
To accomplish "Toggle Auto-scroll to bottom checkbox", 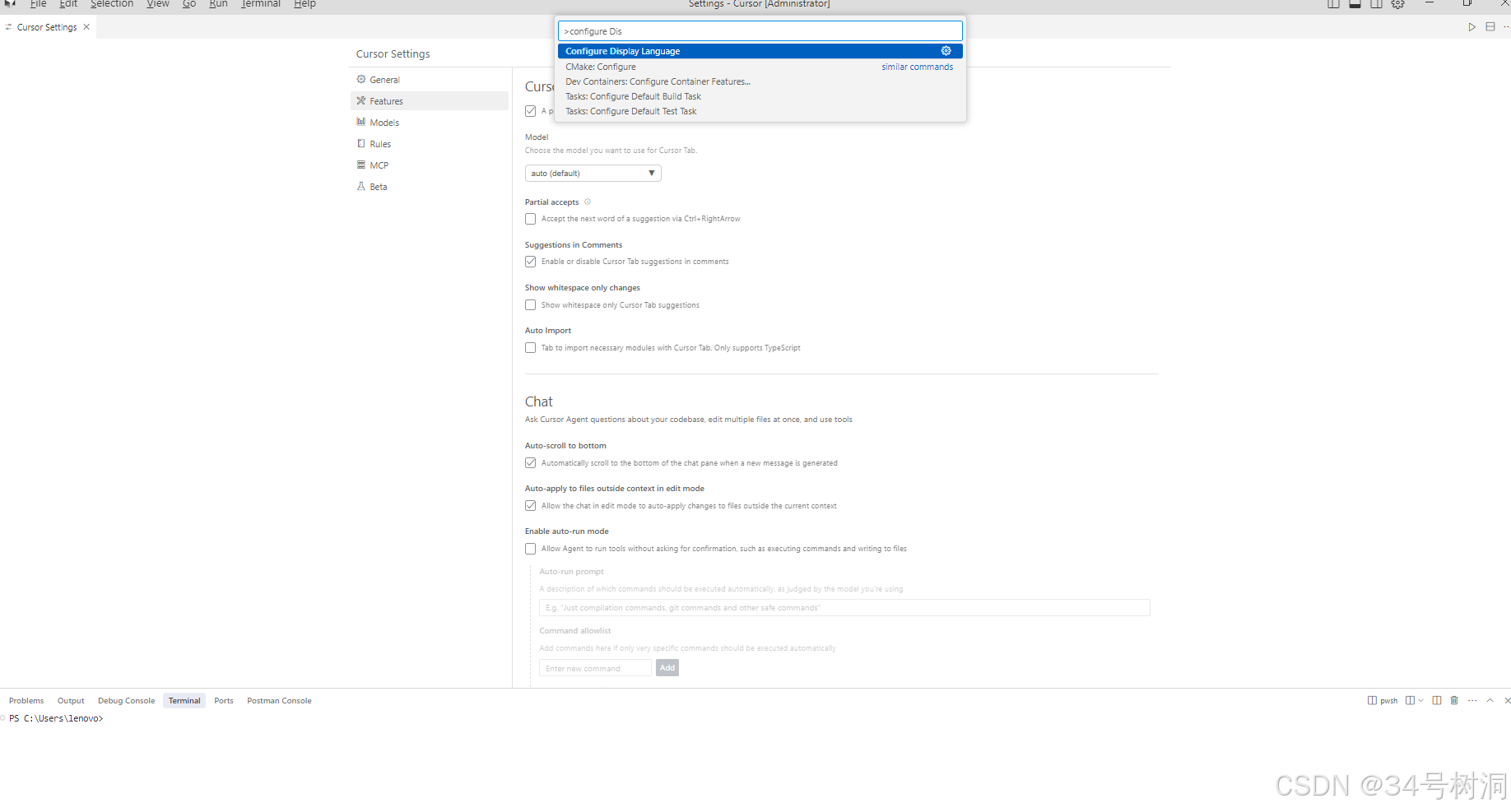I will (531, 463).
